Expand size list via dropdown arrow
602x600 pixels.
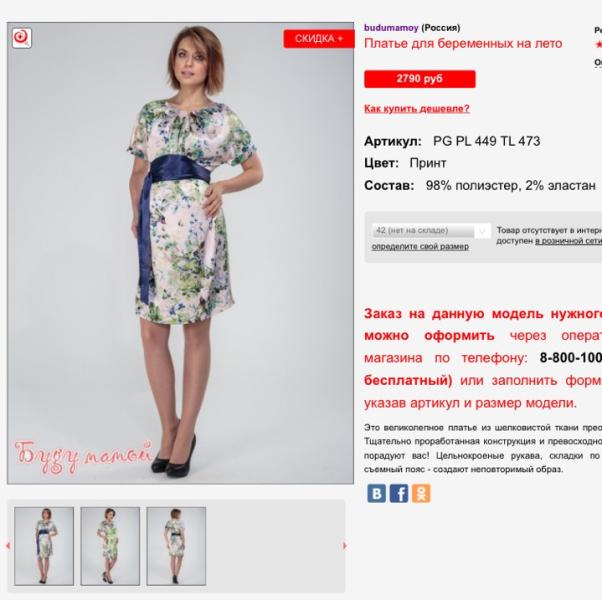pos(482,231)
